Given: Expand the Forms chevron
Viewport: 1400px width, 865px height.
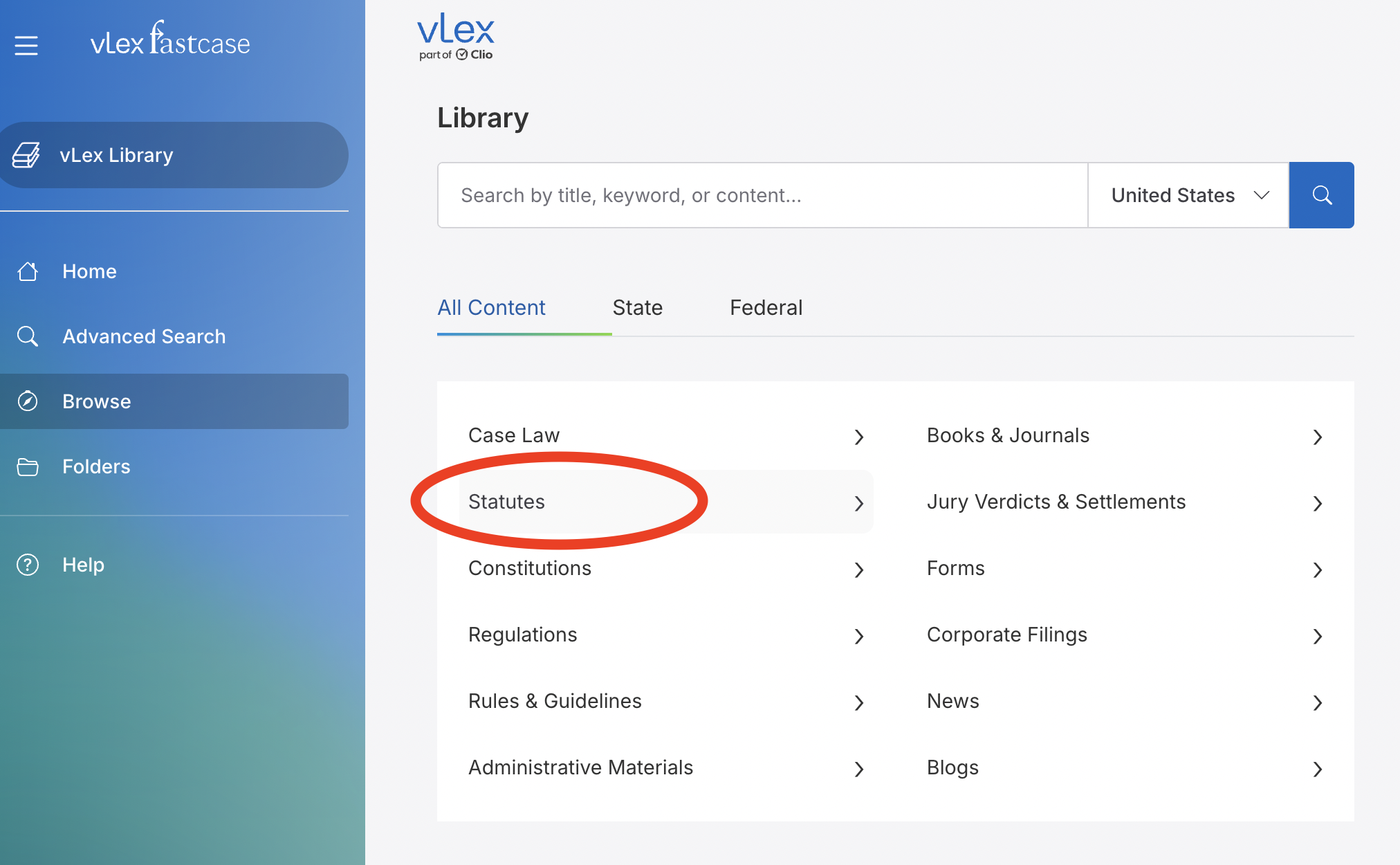Looking at the screenshot, I should (1318, 570).
